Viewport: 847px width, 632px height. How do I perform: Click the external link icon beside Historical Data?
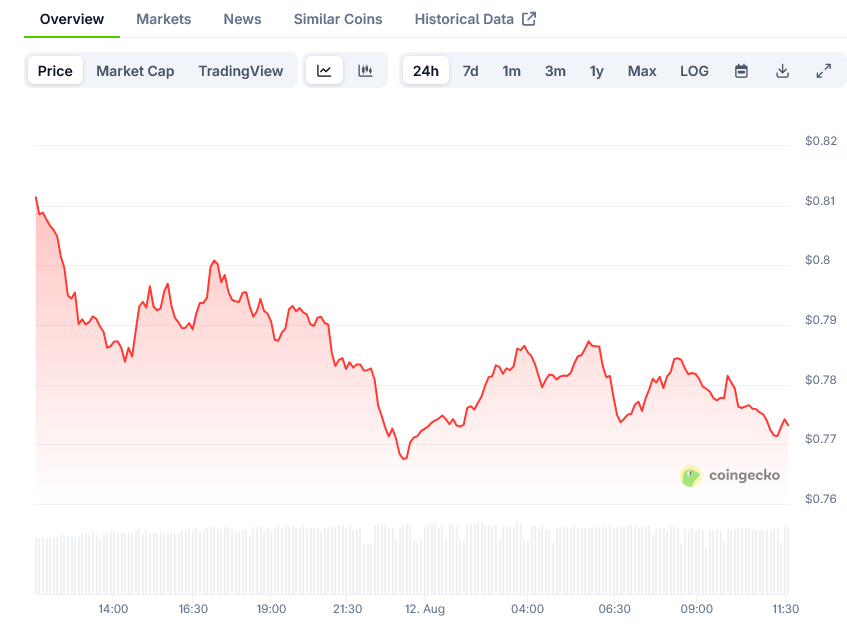529,19
